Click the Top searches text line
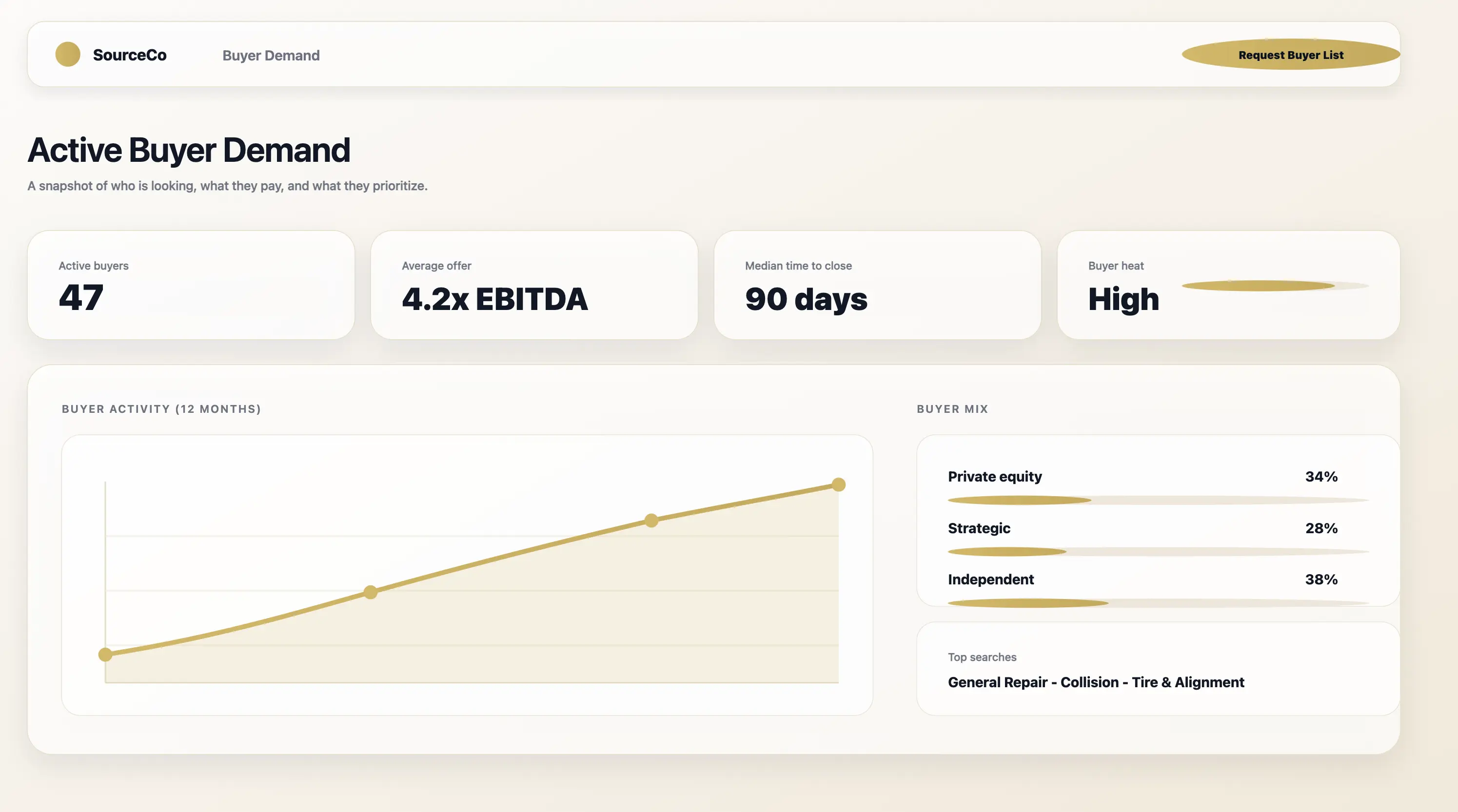Screen dimensions: 1458x812 click(x=1096, y=682)
